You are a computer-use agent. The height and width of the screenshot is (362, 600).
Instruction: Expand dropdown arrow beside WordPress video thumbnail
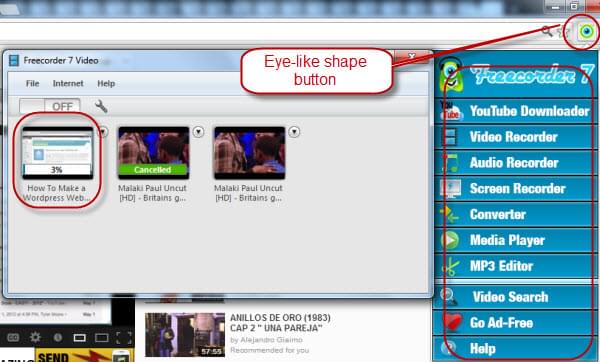[103, 132]
